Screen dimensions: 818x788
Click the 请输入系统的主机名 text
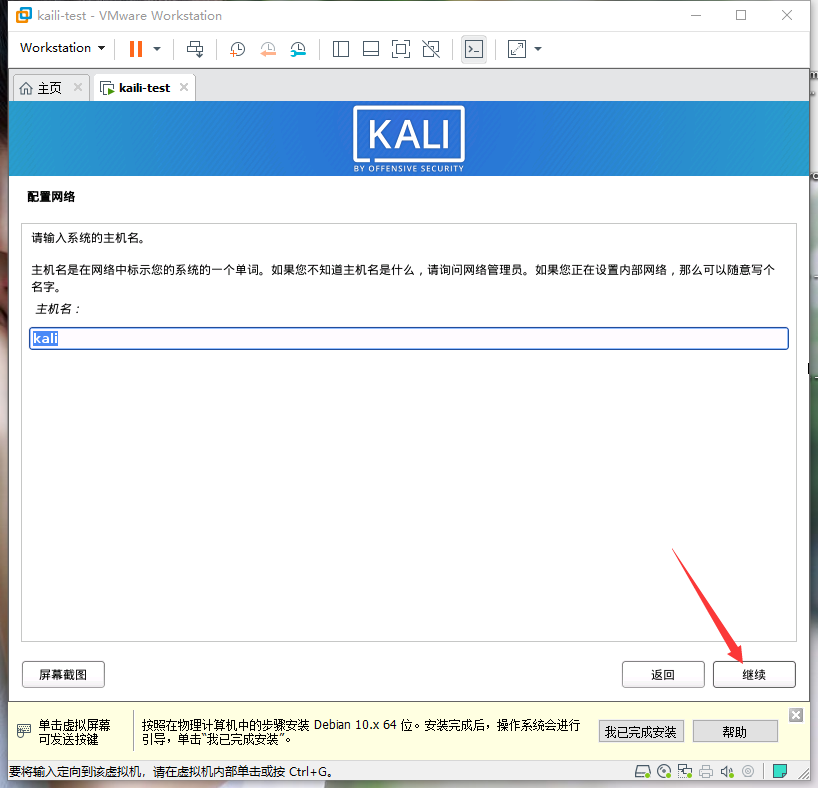88,238
